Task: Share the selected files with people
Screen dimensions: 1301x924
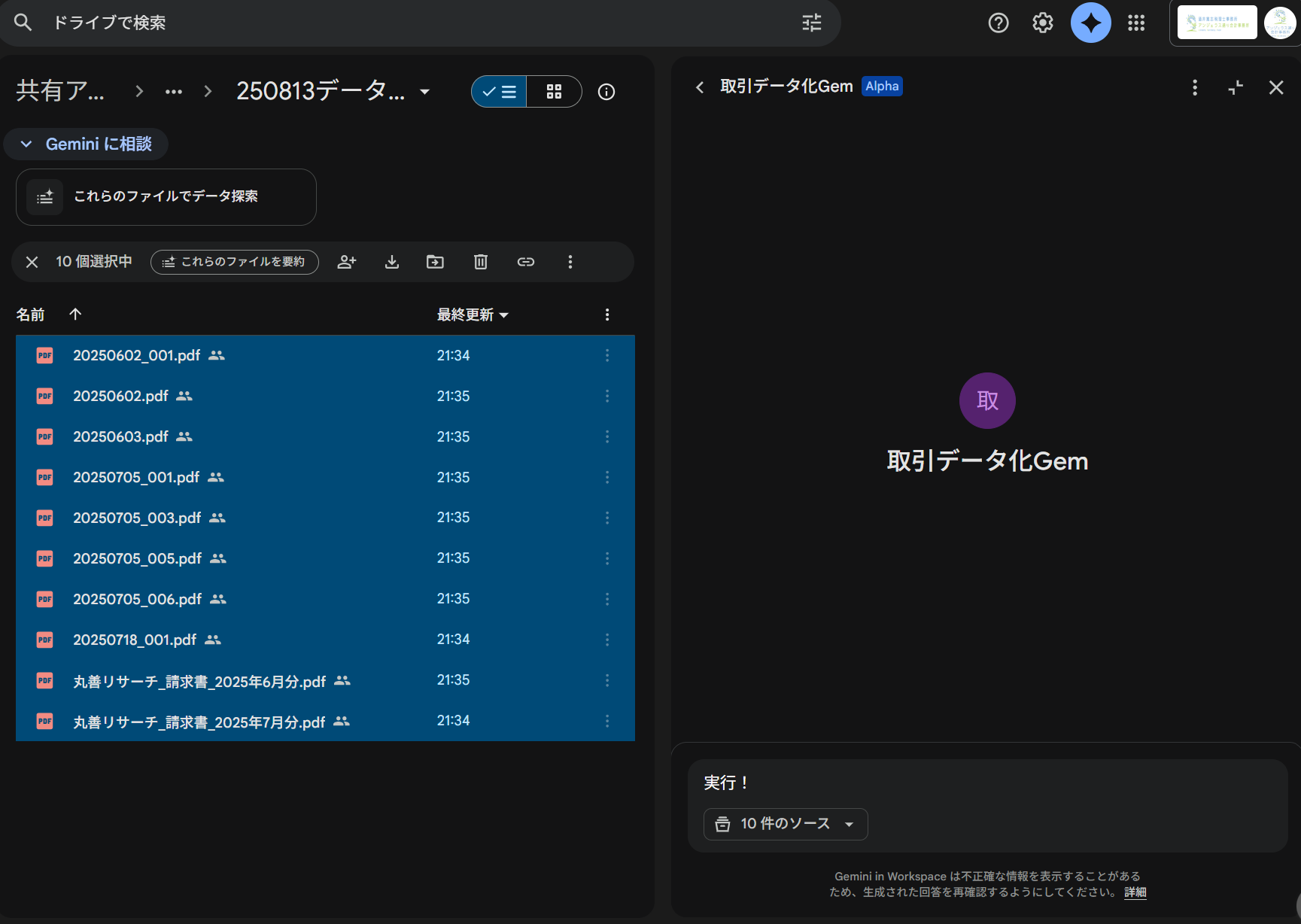Action: coord(347,262)
